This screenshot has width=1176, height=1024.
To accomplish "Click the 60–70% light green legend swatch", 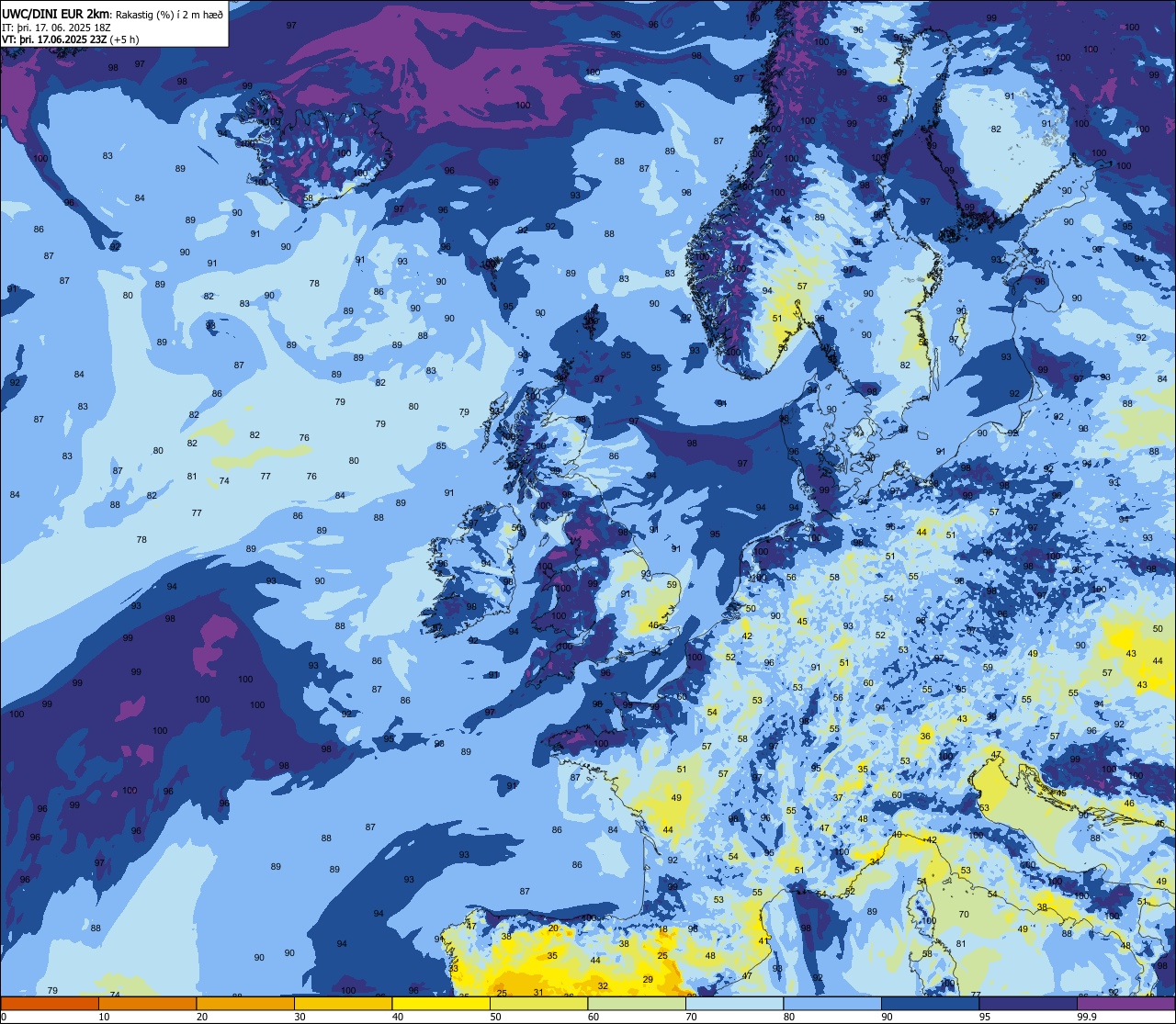I will [x=637, y=1004].
